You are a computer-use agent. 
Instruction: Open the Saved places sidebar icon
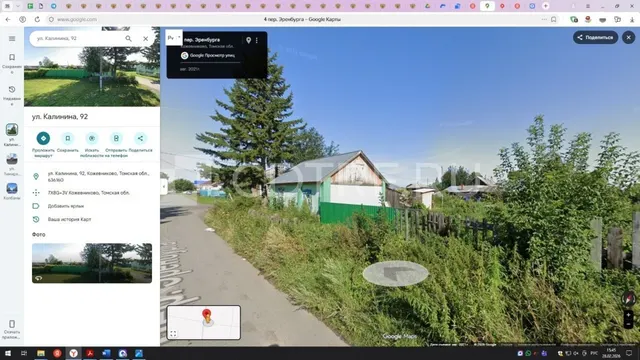pos(12,63)
